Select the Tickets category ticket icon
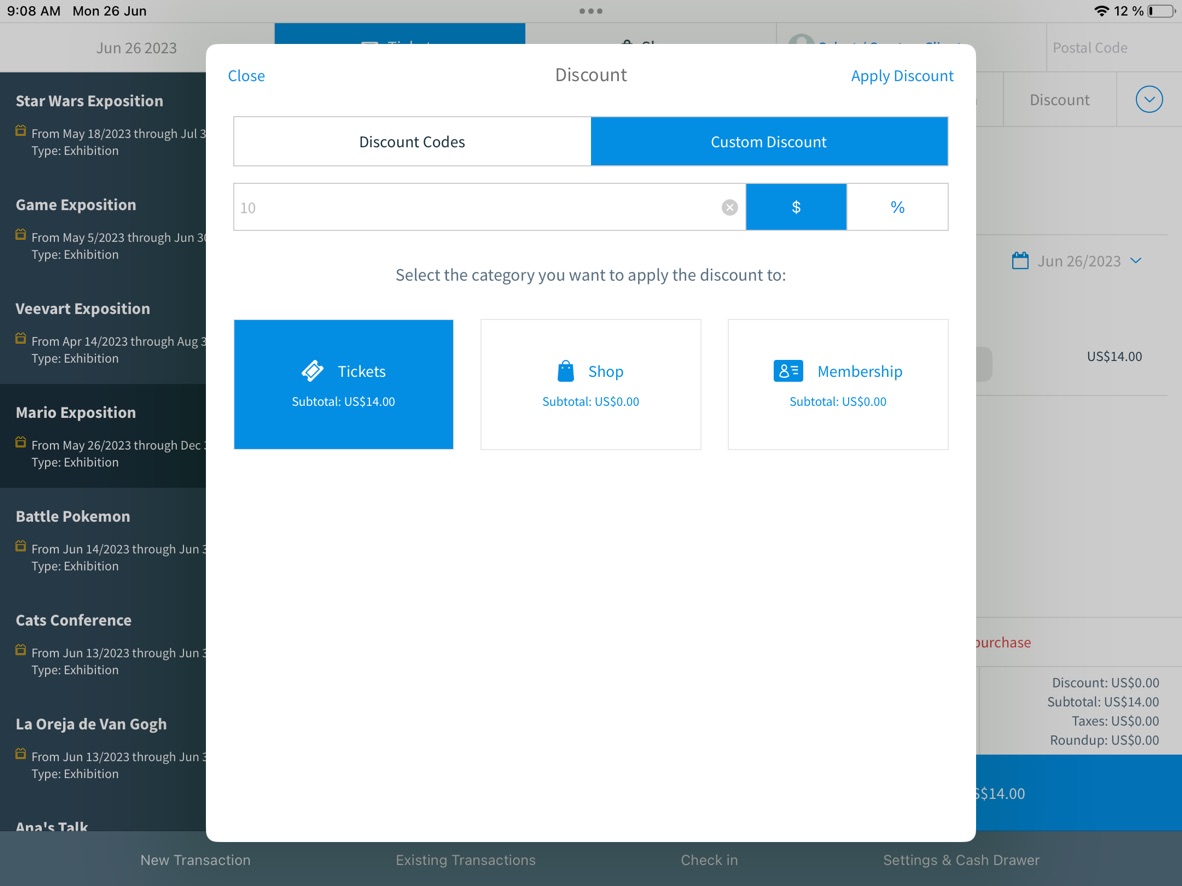 click(x=313, y=370)
